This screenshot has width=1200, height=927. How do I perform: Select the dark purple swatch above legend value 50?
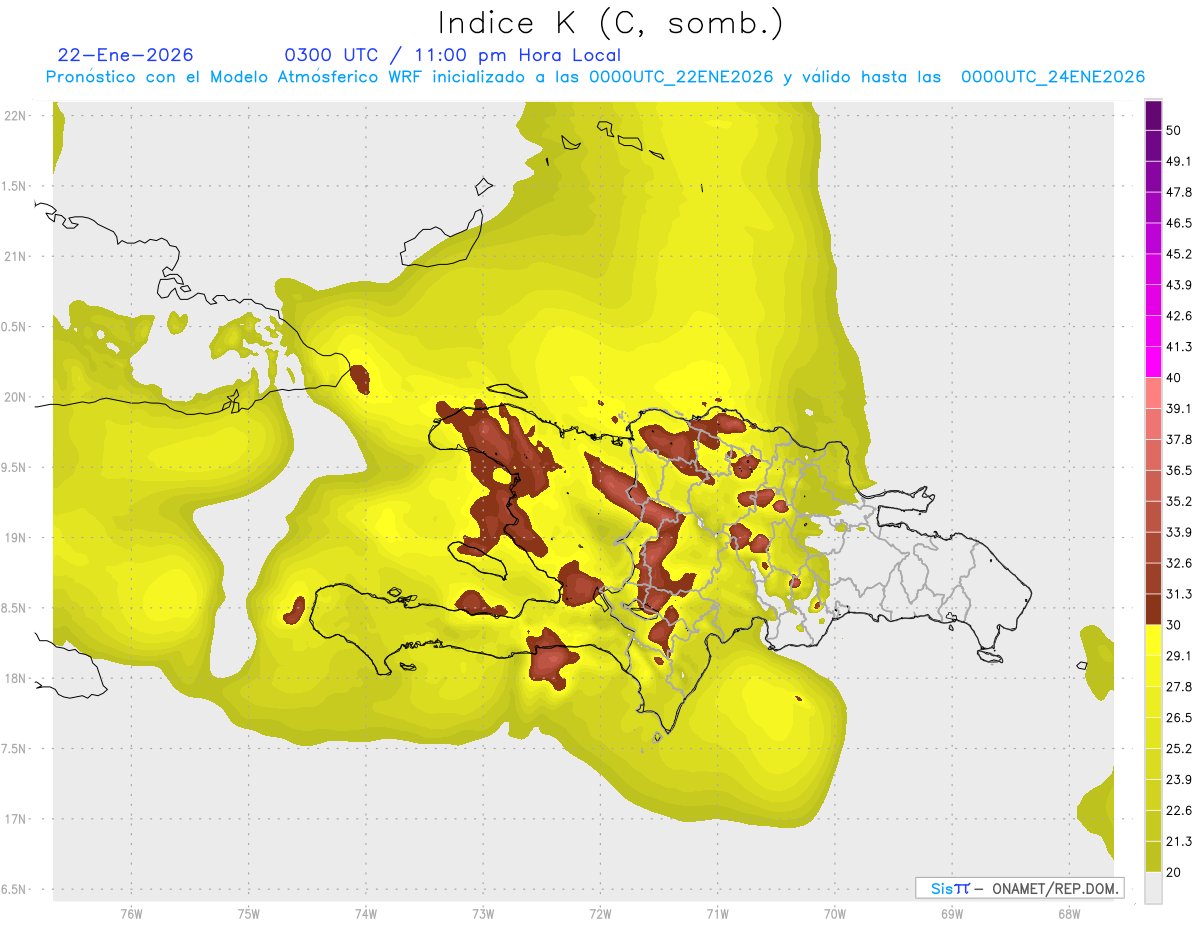1153,115
